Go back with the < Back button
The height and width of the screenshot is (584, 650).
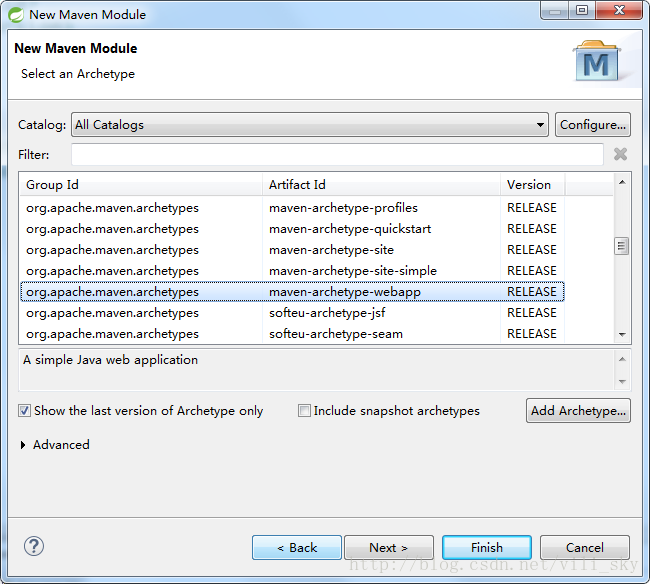point(297,548)
